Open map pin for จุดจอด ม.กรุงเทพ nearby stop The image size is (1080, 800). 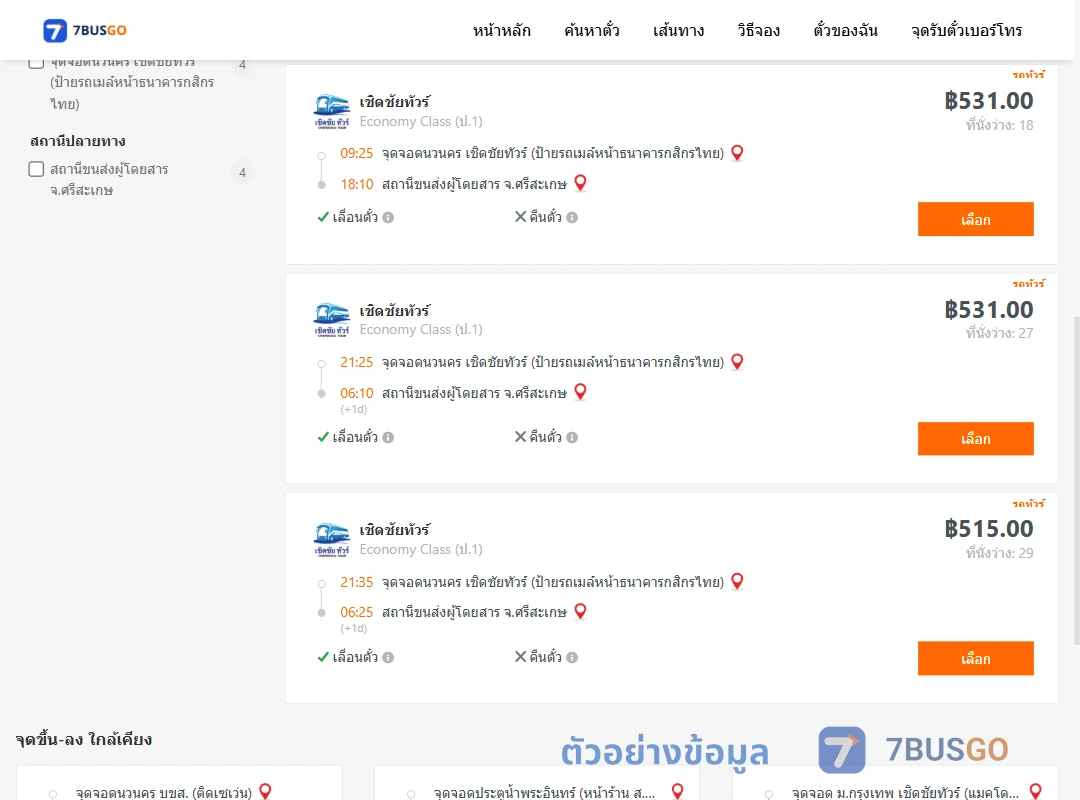pos(1035,792)
